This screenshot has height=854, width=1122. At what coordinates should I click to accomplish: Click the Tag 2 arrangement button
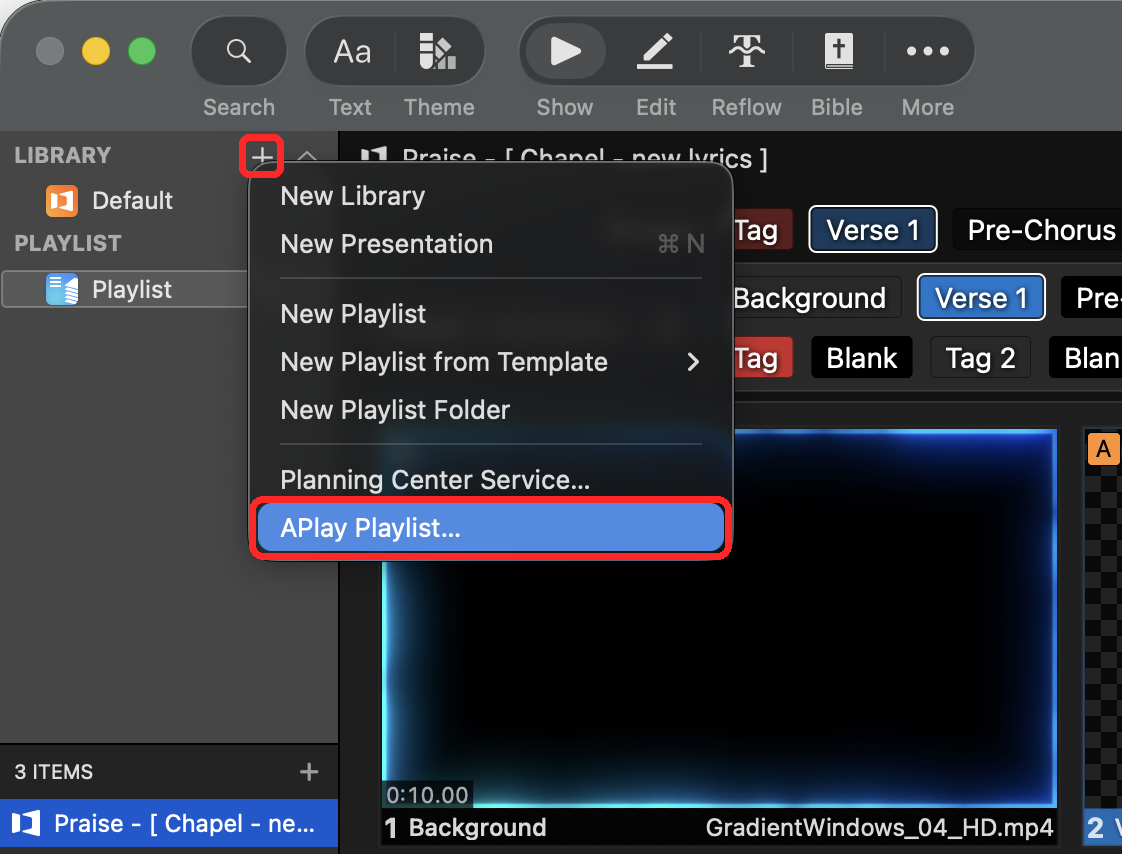(980, 358)
